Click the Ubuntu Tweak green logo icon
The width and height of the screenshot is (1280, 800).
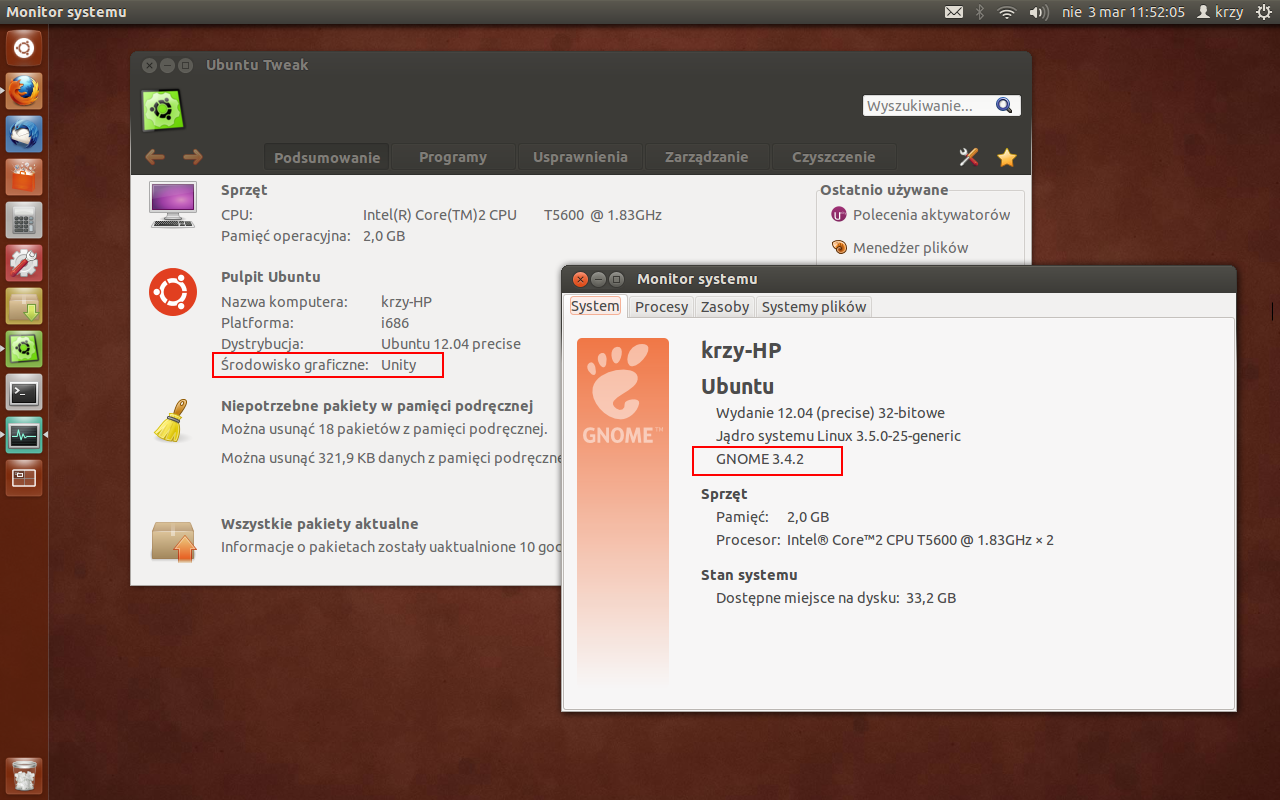(x=162, y=110)
